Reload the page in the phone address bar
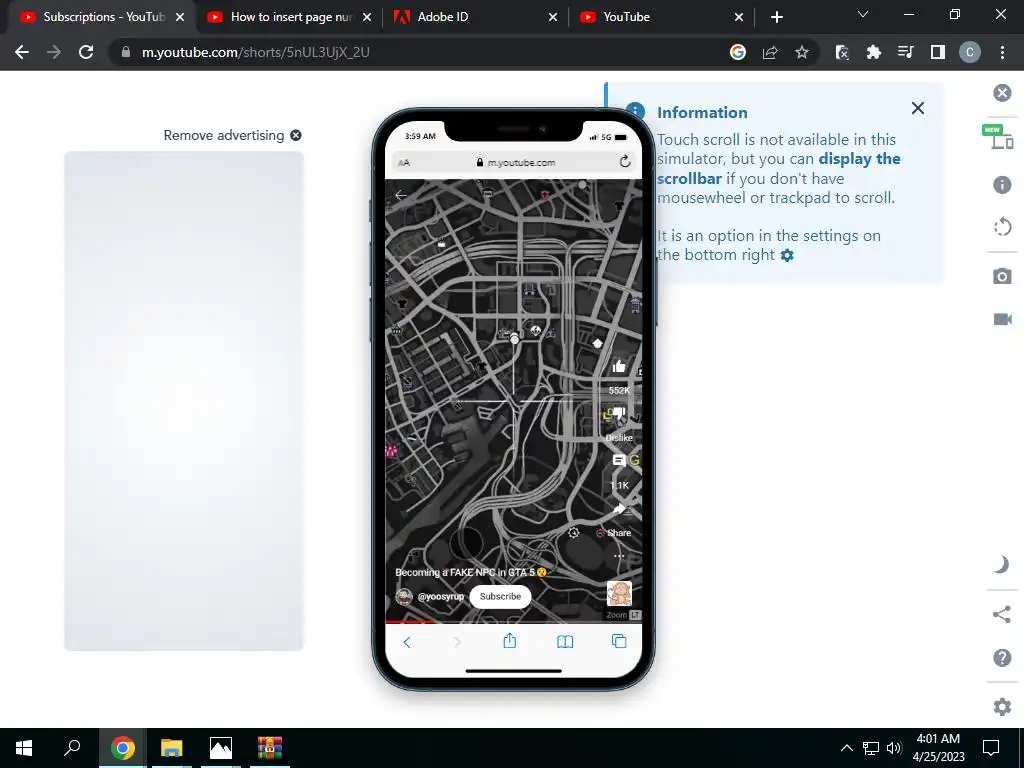Image resolution: width=1024 pixels, height=768 pixels. tap(624, 161)
